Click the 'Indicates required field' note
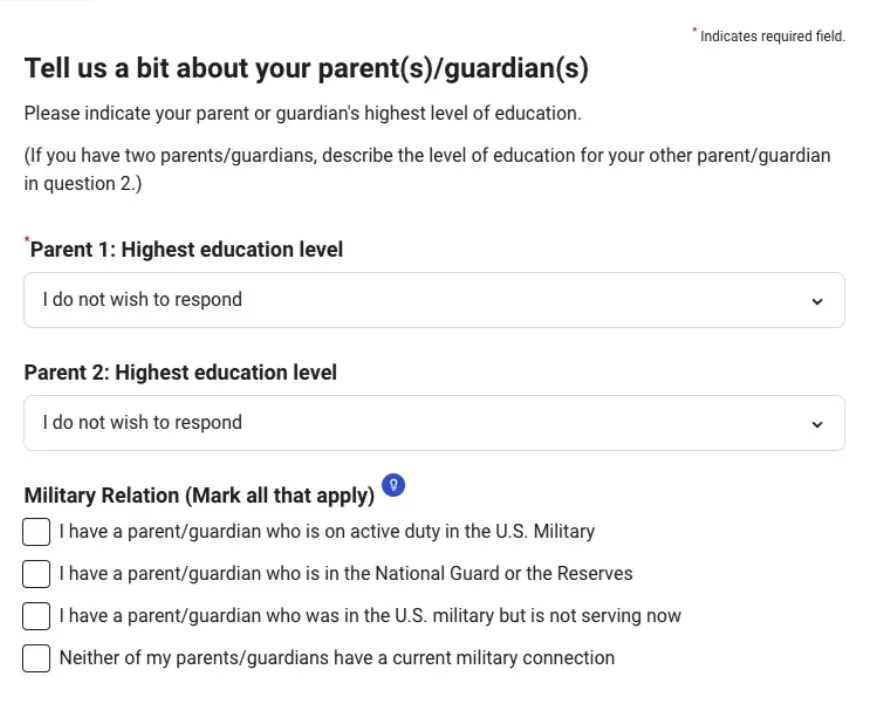Viewport: 890px width, 703px height. point(773,36)
